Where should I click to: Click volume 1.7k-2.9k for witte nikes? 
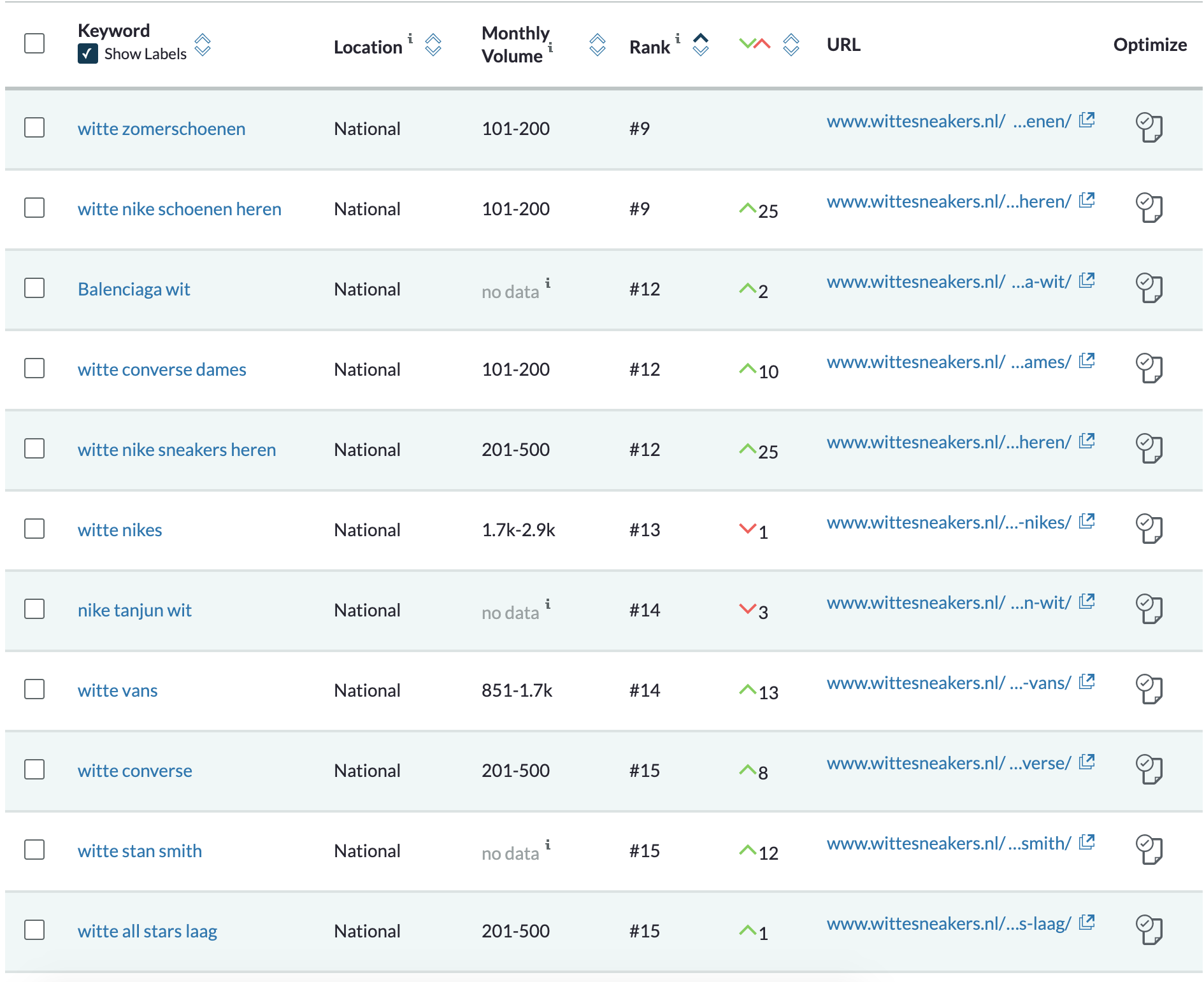[519, 530]
